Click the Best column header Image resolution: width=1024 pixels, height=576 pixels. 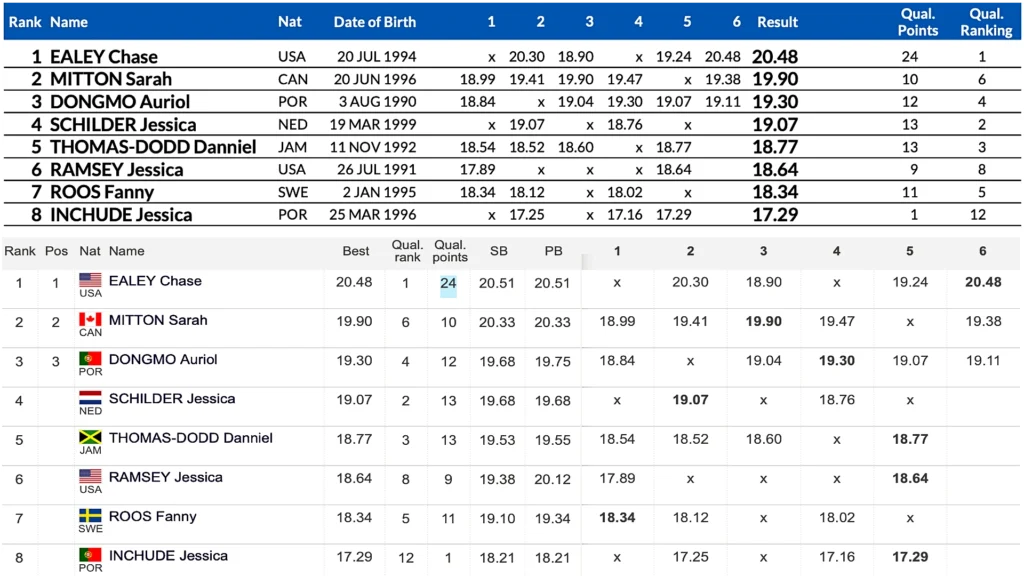pyautogui.click(x=356, y=251)
